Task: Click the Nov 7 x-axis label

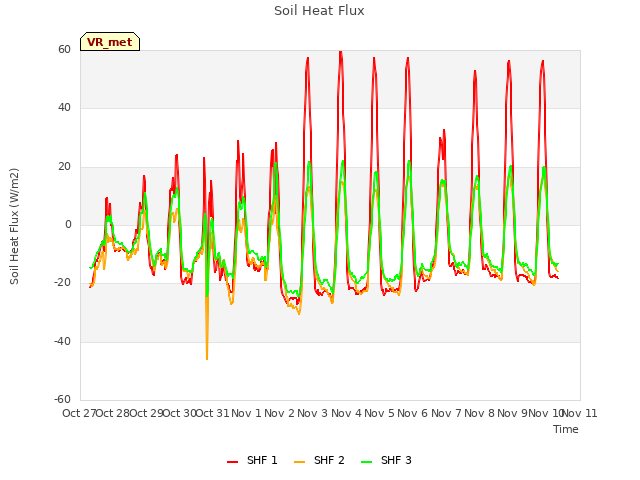Action: (446, 413)
